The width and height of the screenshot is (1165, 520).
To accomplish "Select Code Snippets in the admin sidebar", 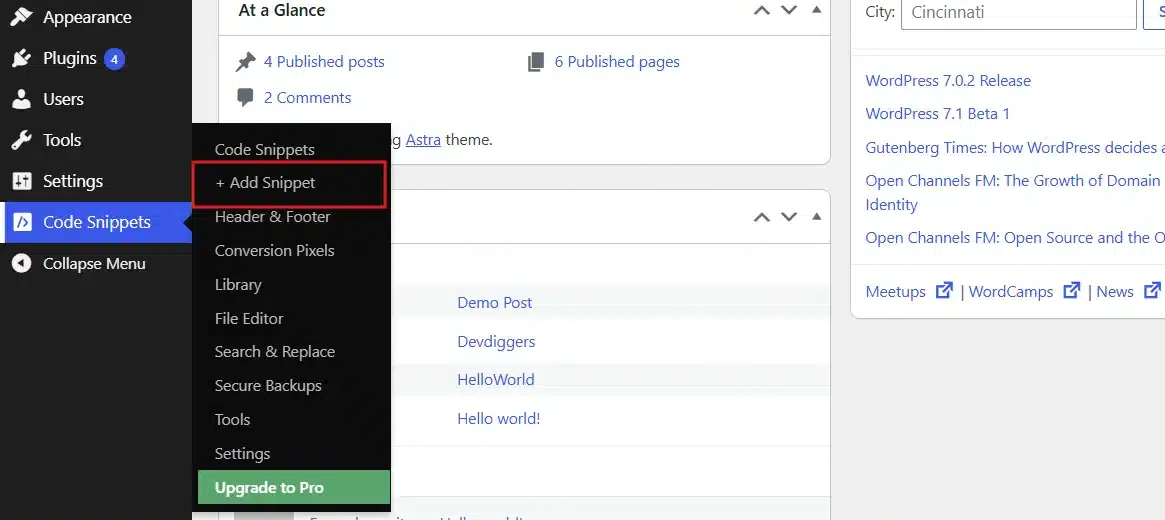I will [x=97, y=222].
